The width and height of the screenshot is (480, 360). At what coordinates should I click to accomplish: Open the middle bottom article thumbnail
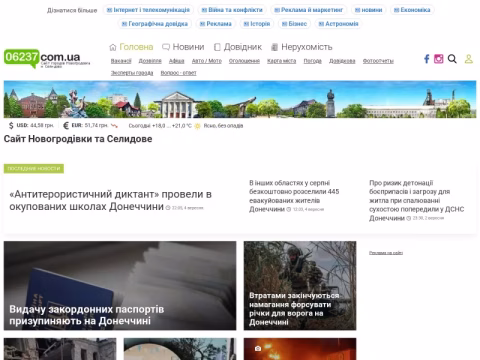coord(180,349)
